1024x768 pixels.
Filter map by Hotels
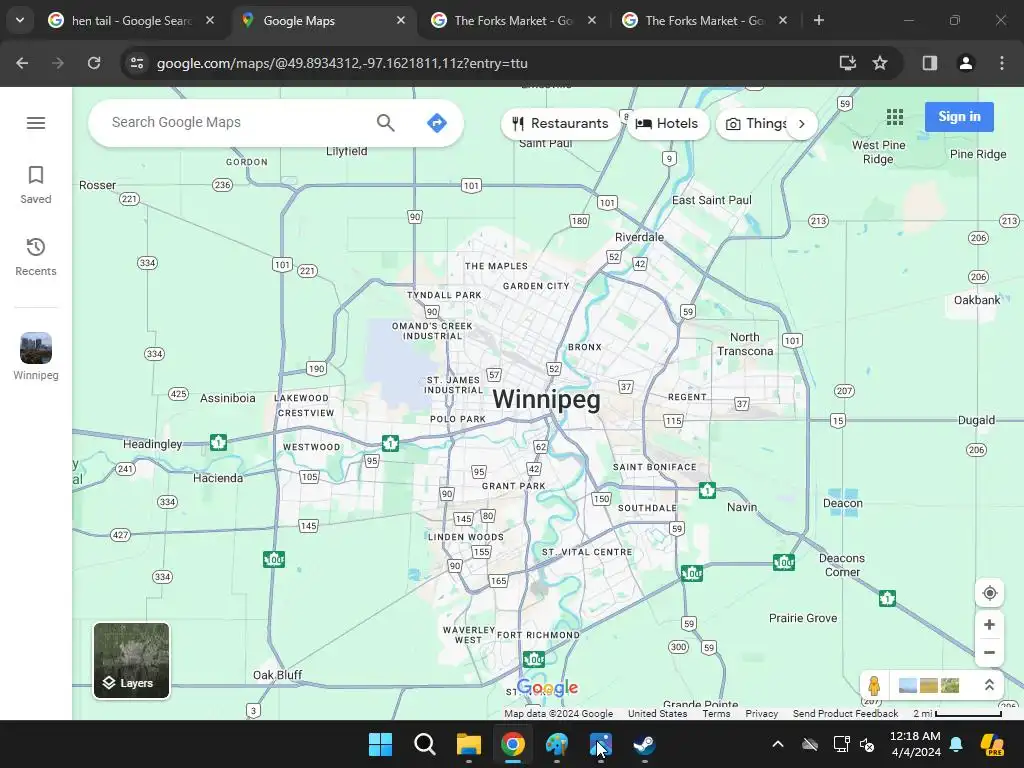[x=667, y=123]
